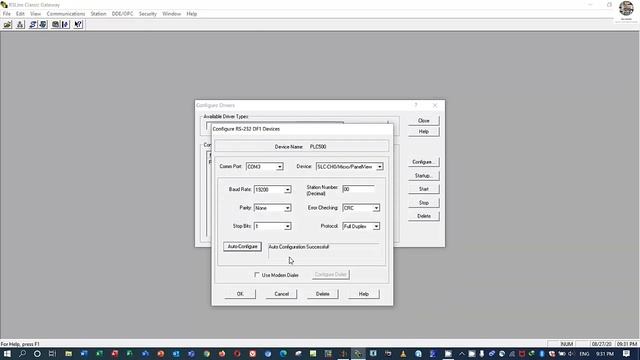The image size is (640, 360).
Task: Open Cortana from the taskbar
Action: point(37,354)
